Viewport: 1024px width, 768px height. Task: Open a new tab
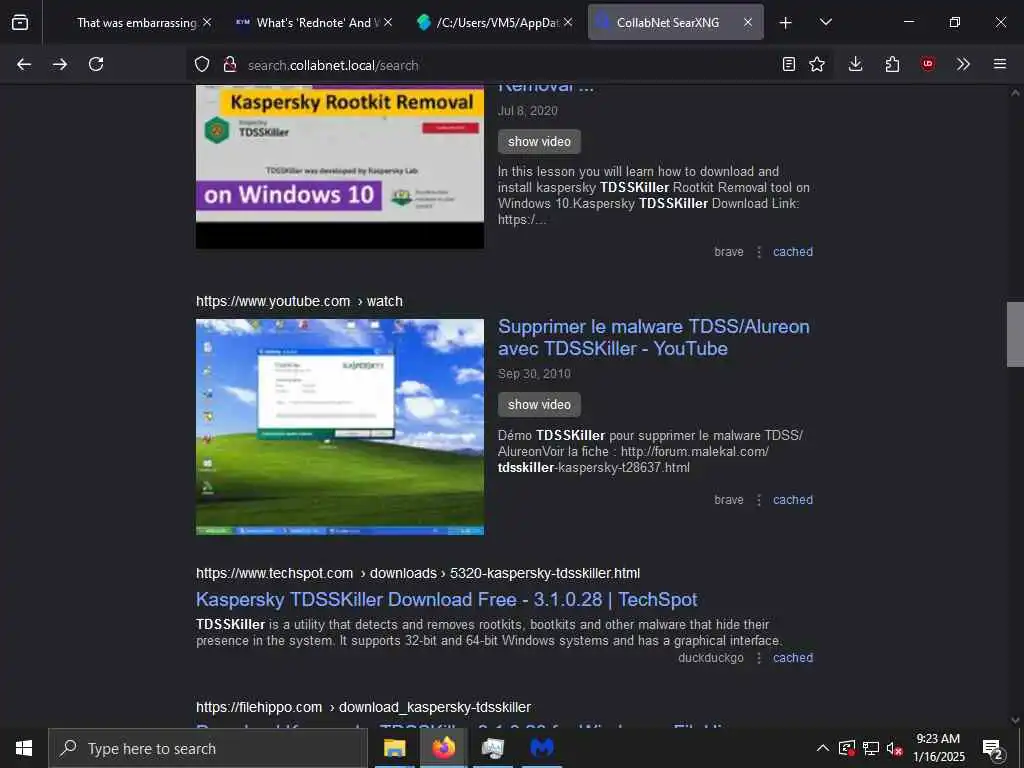[x=786, y=23]
